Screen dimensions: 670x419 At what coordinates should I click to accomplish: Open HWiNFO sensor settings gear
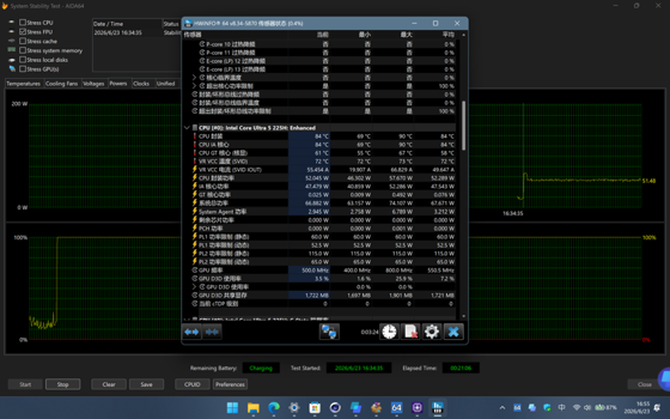(432, 332)
